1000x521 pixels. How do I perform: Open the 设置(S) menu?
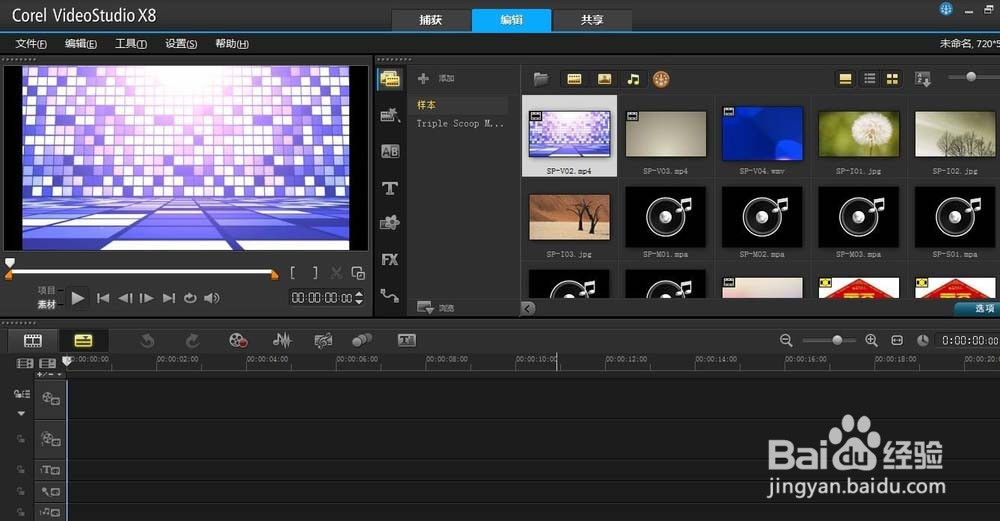(181, 44)
